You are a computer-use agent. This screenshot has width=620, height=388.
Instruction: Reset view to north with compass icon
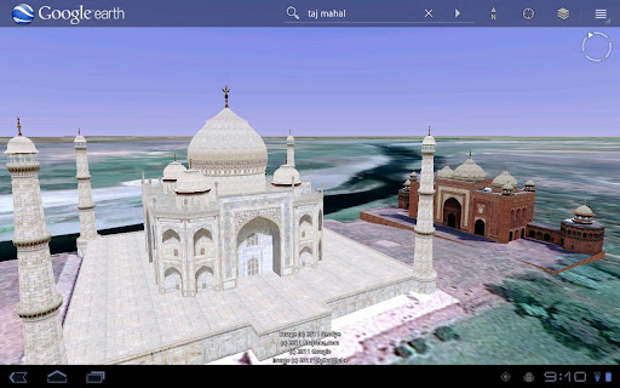pos(493,13)
